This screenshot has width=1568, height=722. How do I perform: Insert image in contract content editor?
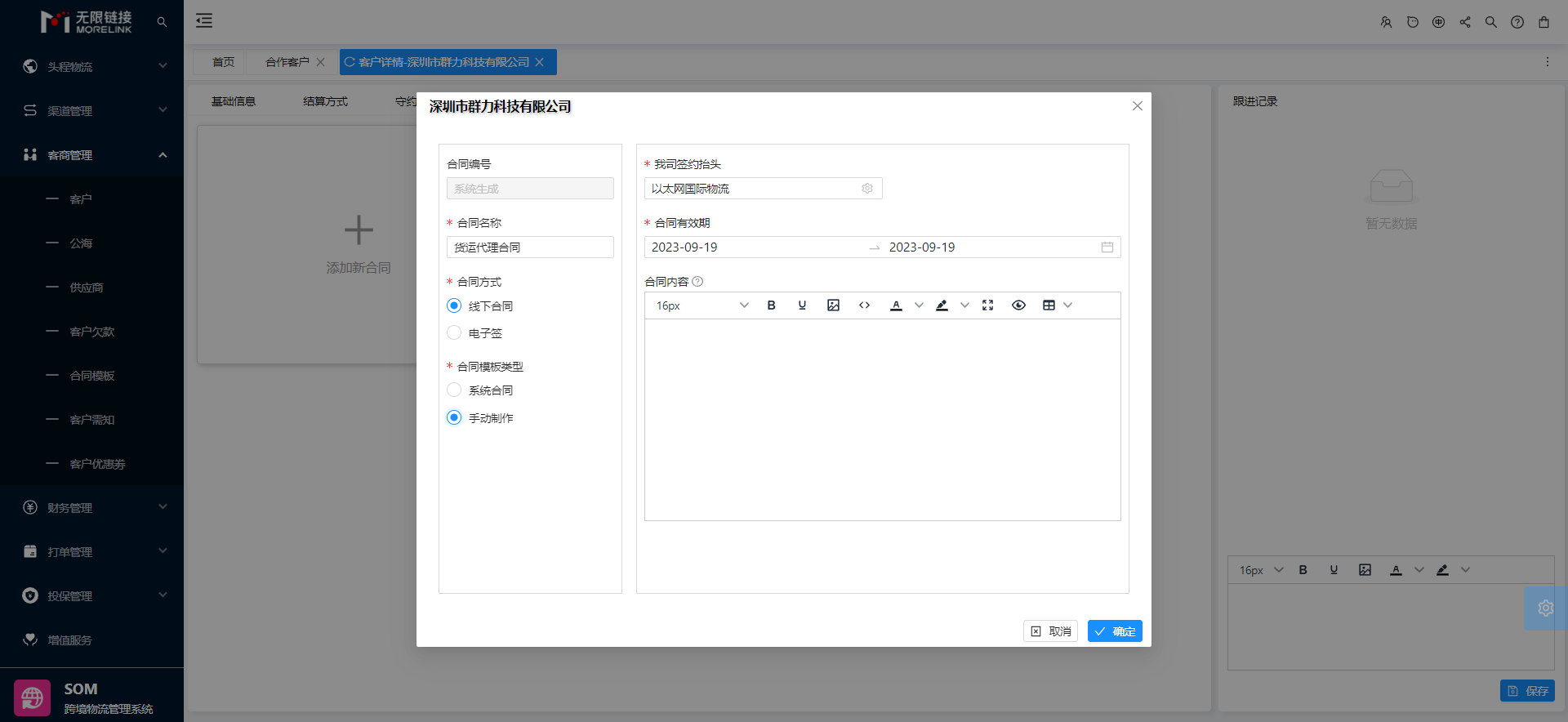[x=833, y=305]
